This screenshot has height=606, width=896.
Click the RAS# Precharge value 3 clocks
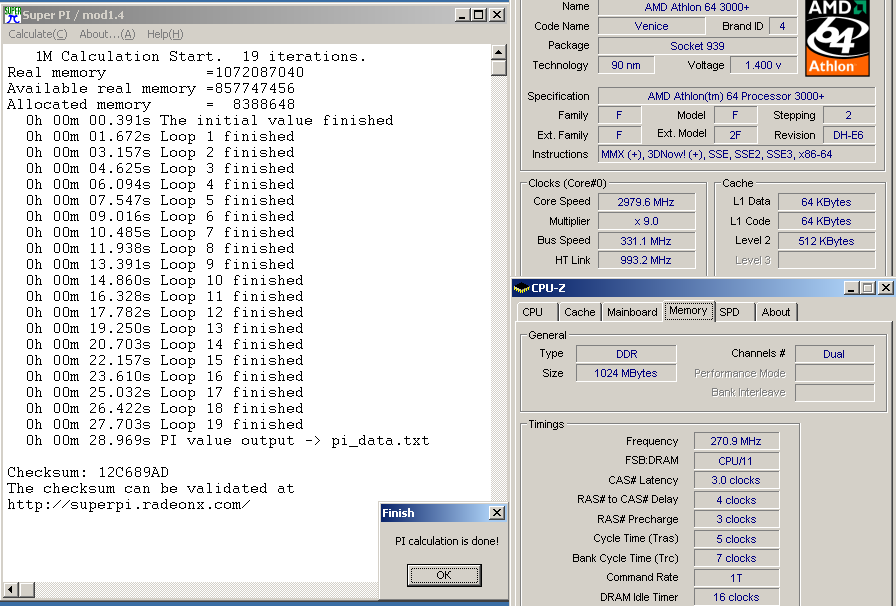coord(736,519)
